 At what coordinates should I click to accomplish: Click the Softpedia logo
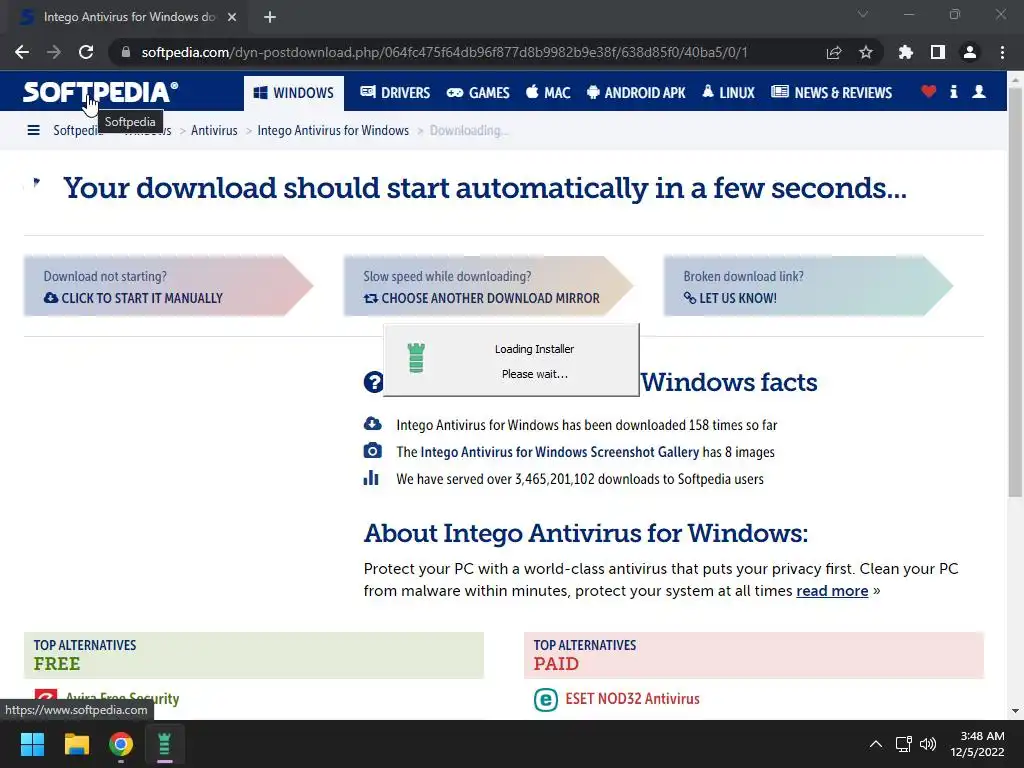[x=100, y=92]
